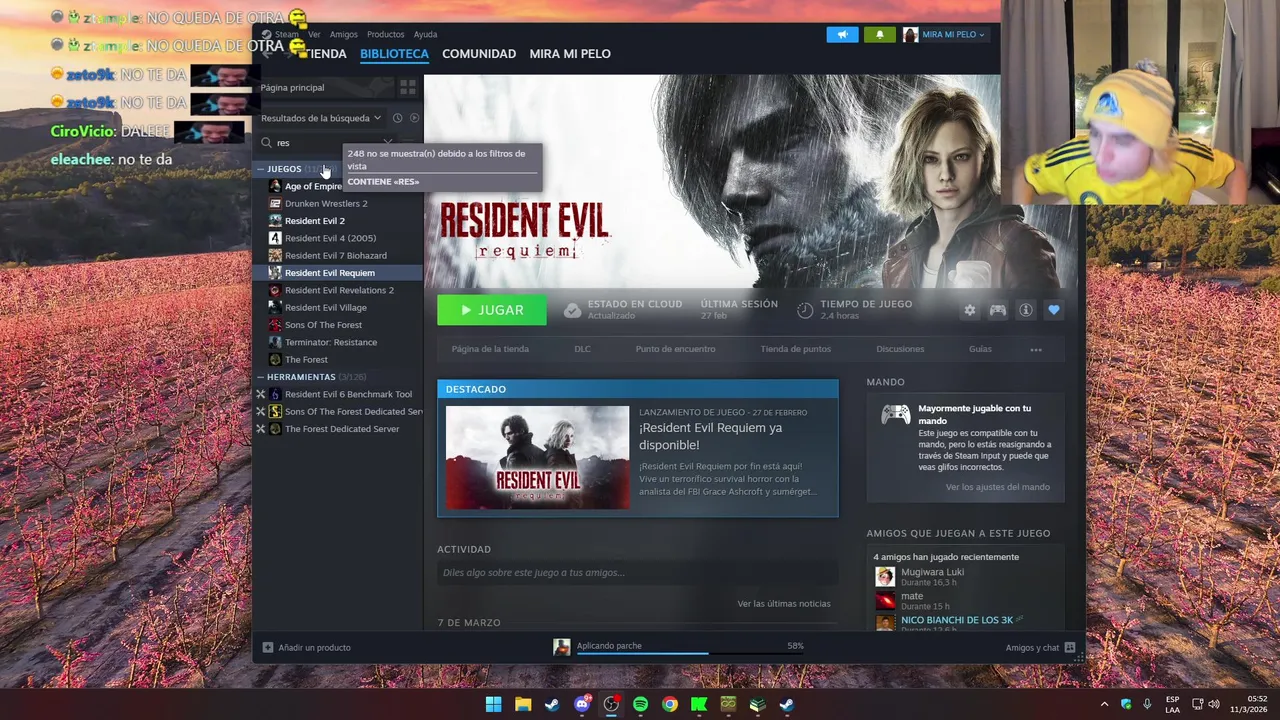This screenshot has height=720, width=1280.
Task: Open Resultados de la búsqueda dropdown
Action: (321, 118)
